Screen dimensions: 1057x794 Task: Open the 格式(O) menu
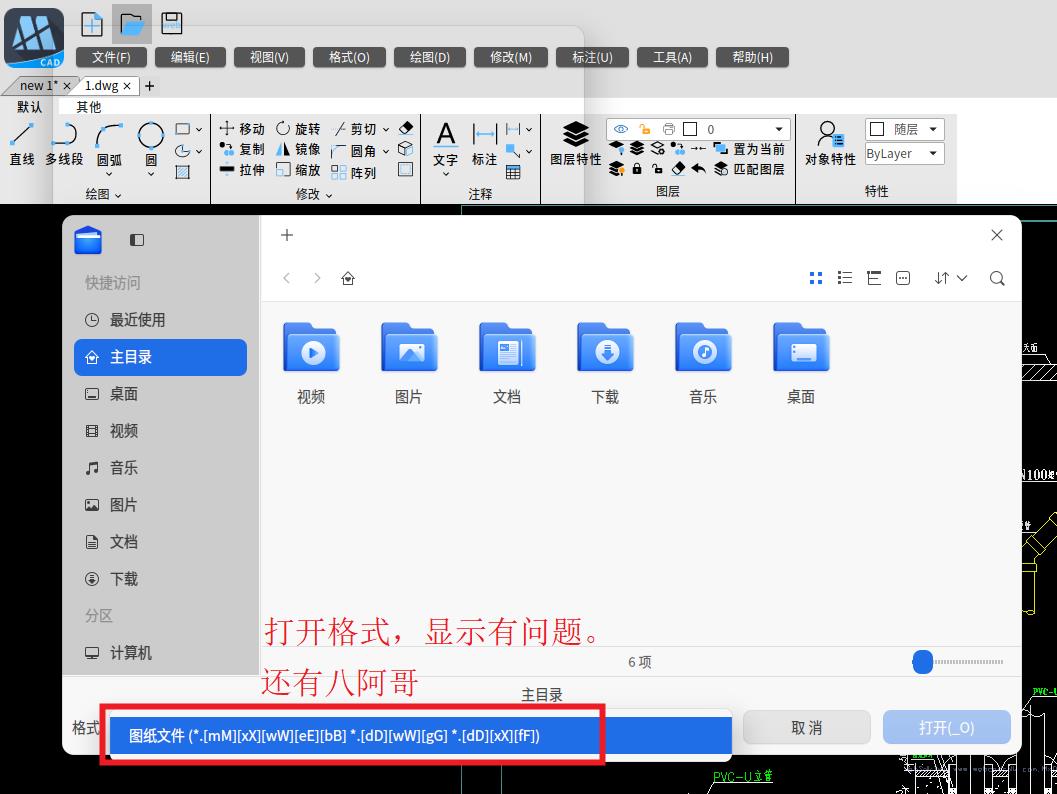click(349, 57)
